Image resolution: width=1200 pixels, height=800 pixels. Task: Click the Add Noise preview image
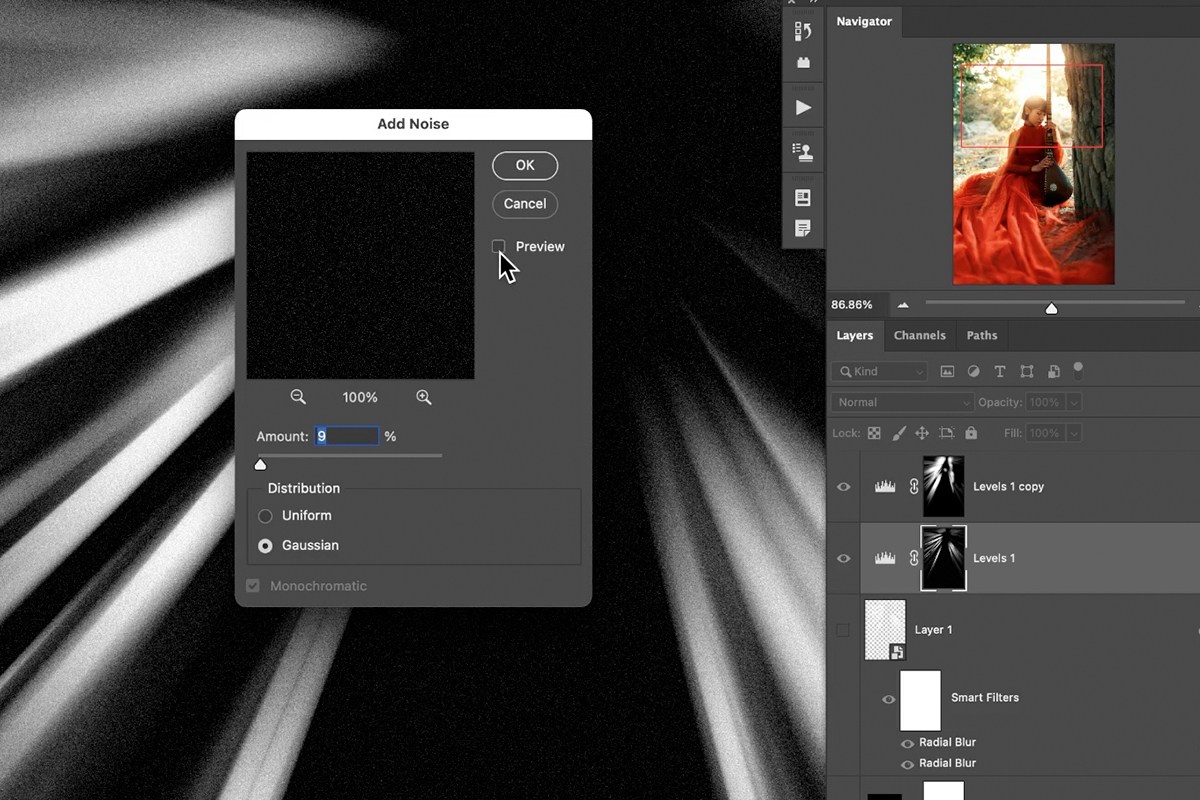tap(361, 265)
